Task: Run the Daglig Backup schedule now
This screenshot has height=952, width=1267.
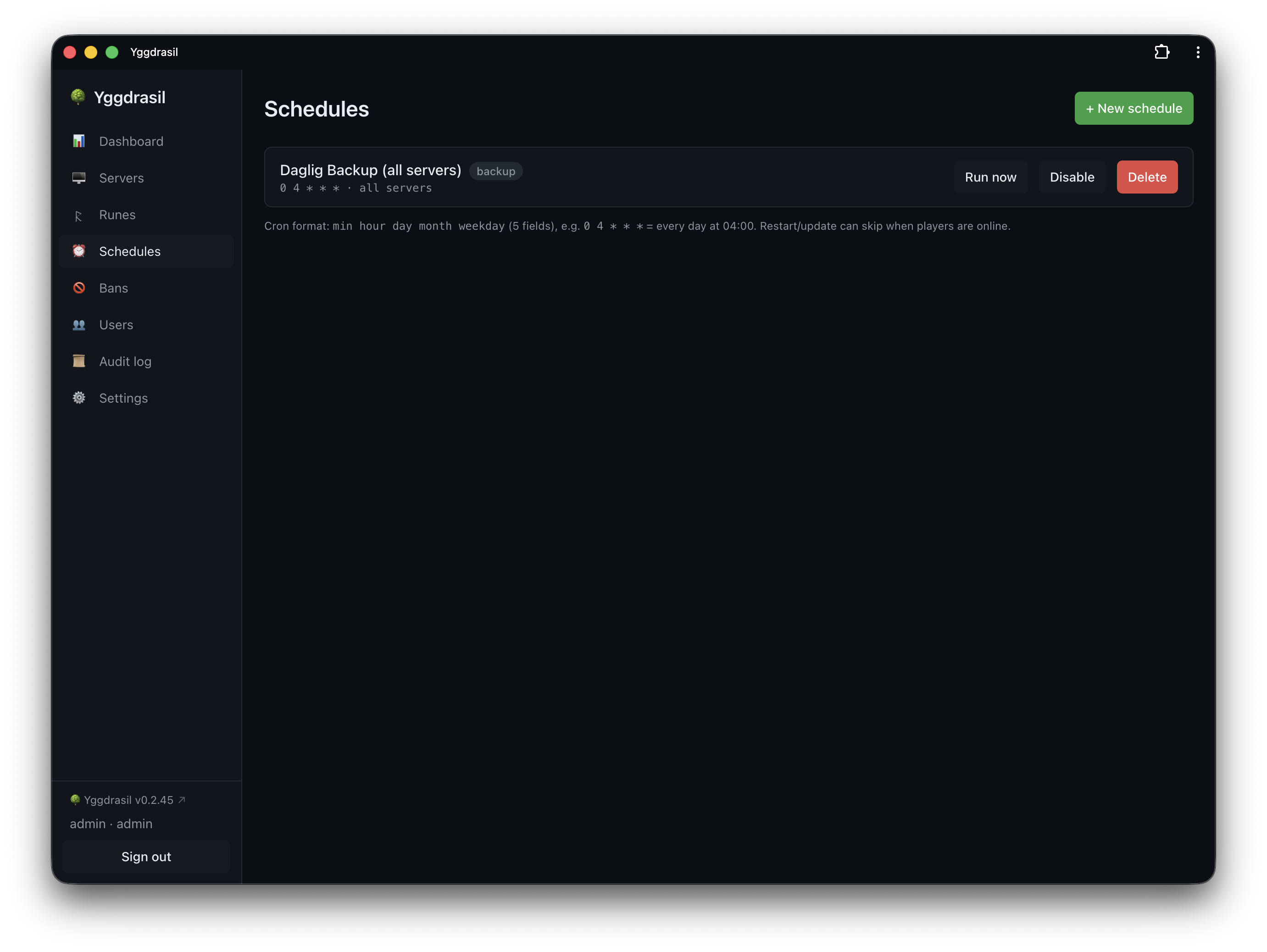Action: 990,177
